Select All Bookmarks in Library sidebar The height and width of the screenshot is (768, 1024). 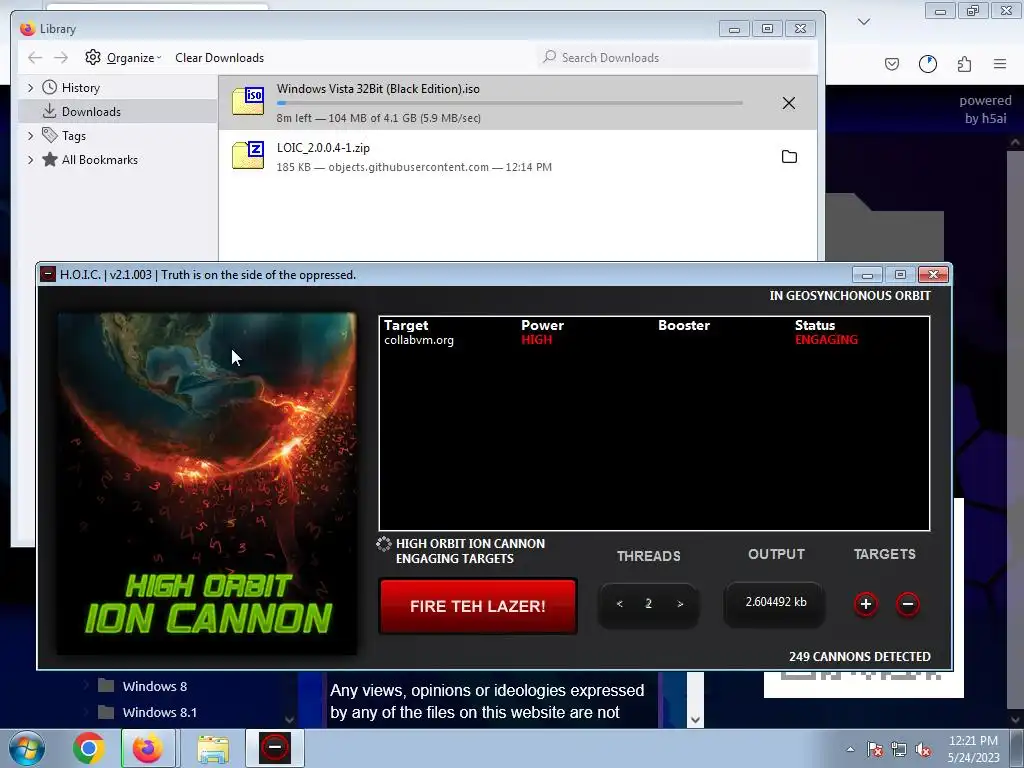coord(99,160)
